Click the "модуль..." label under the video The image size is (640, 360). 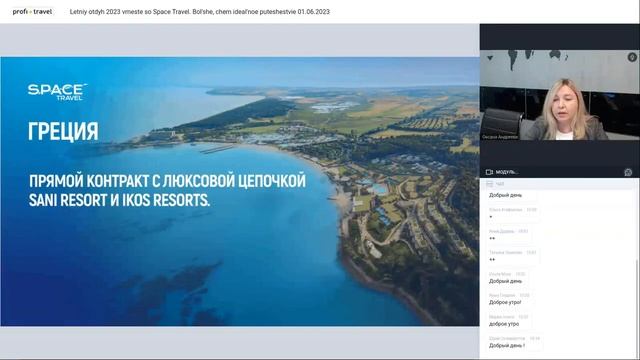[x=507, y=172]
